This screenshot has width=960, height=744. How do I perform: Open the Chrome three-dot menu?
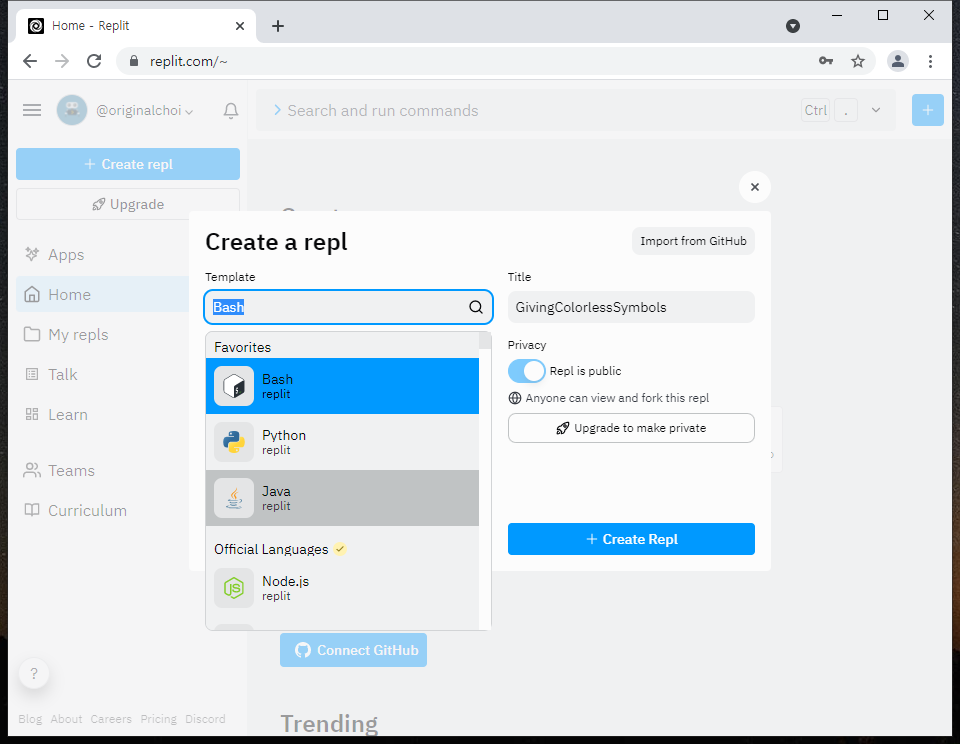coord(930,61)
